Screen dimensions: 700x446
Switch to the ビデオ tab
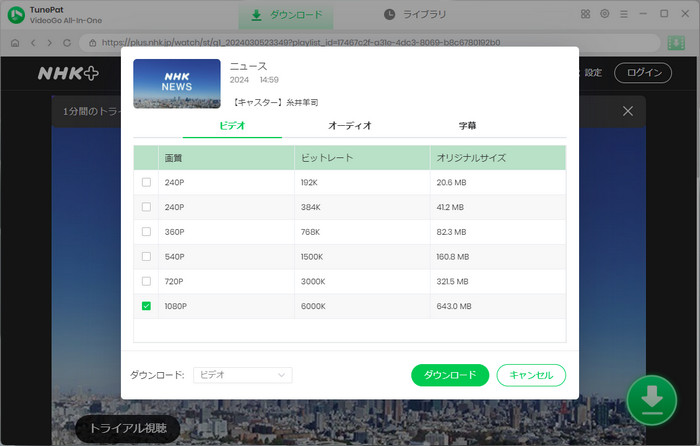click(x=232, y=126)
